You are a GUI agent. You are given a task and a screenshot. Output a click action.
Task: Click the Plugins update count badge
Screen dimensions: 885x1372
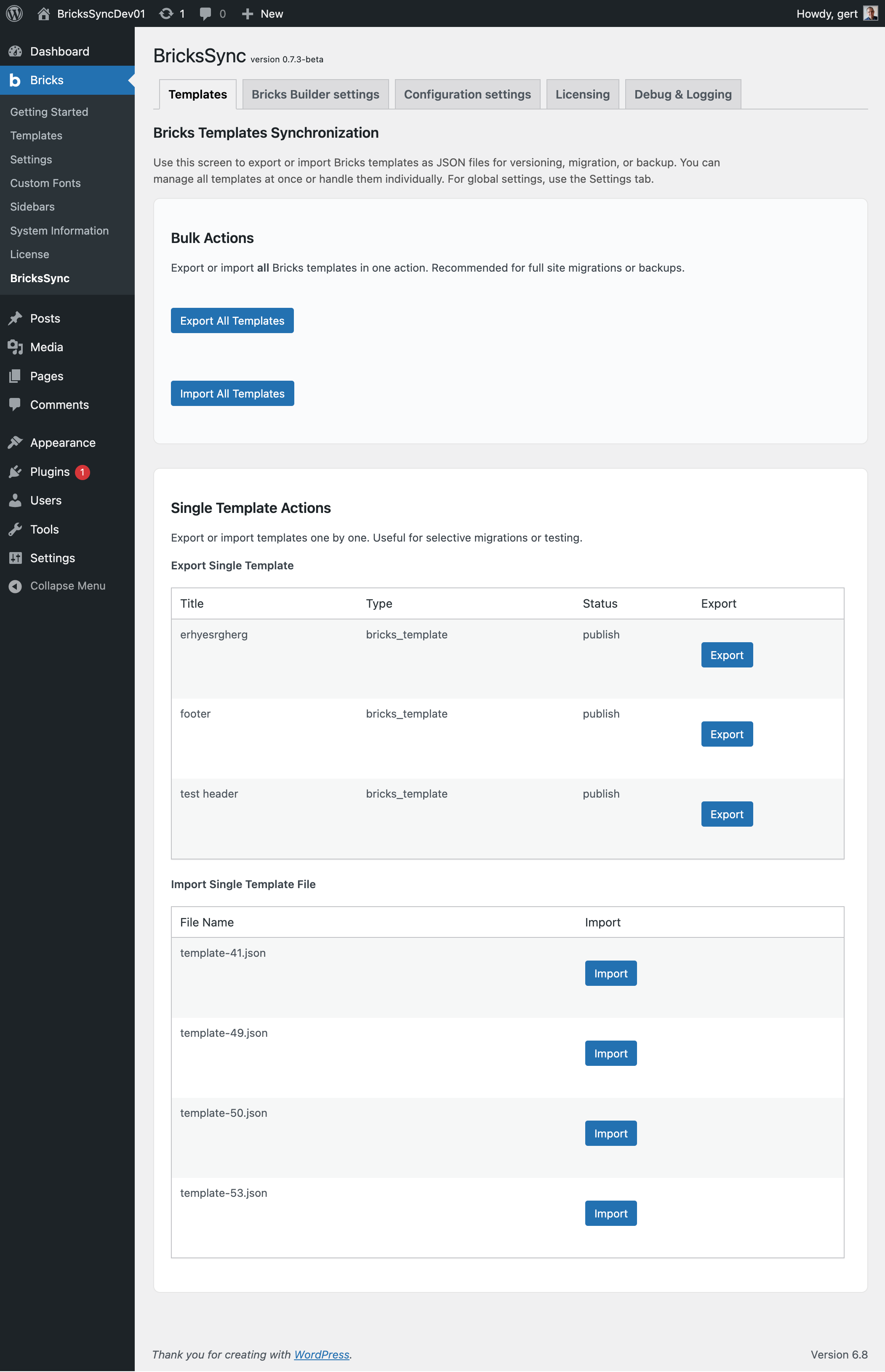[x=82, y=472]
